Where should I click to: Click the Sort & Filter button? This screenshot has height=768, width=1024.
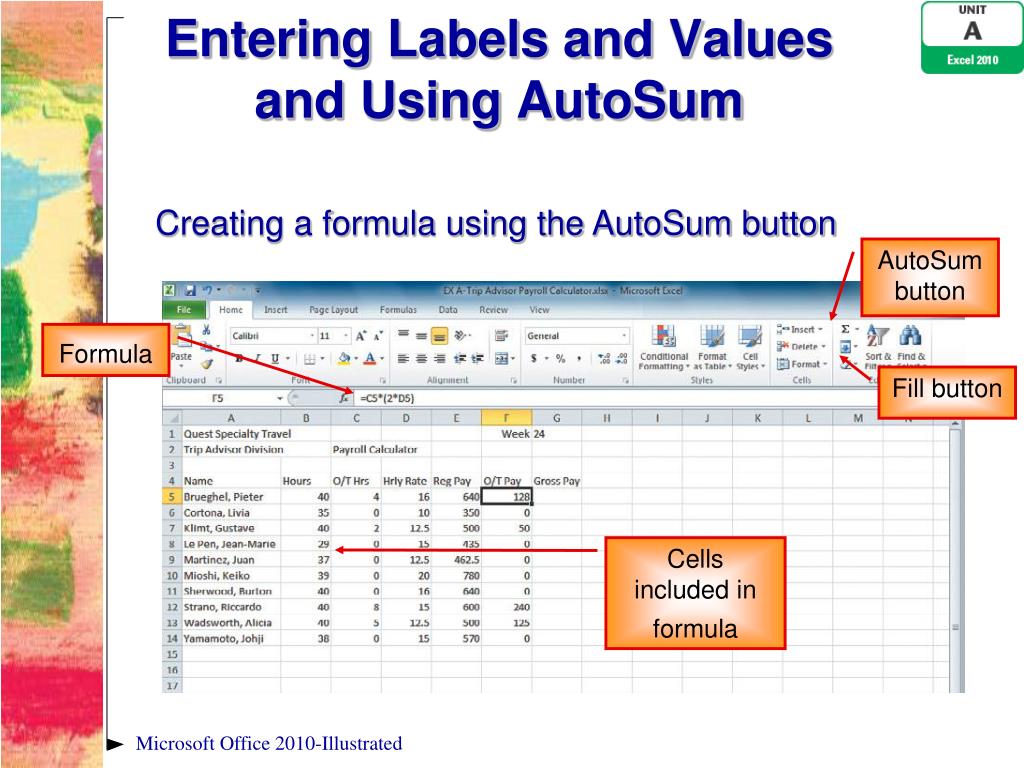[878, 346]
